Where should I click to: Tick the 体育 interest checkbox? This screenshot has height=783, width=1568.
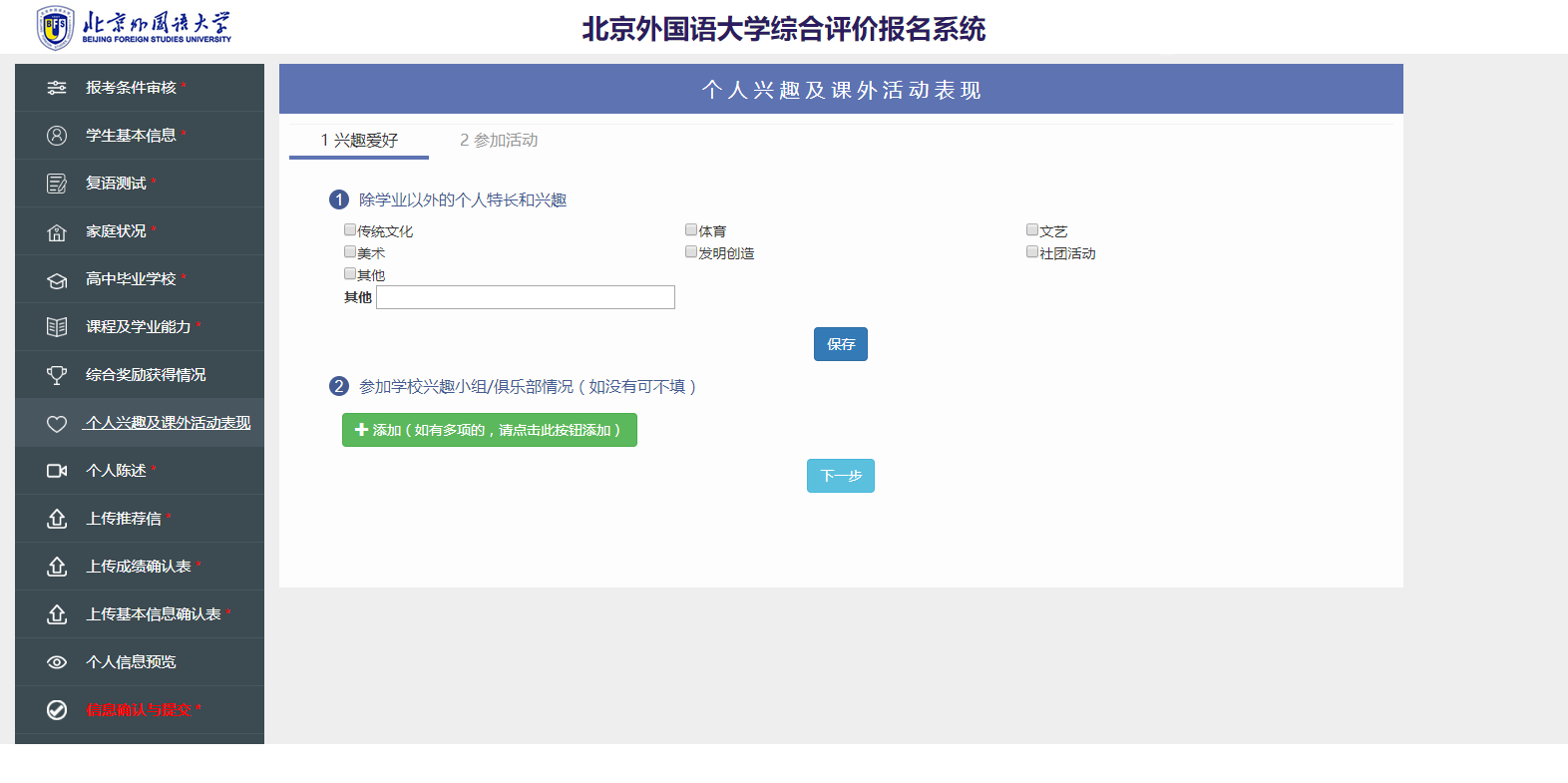pyautogui.click(x=691, y=229)
